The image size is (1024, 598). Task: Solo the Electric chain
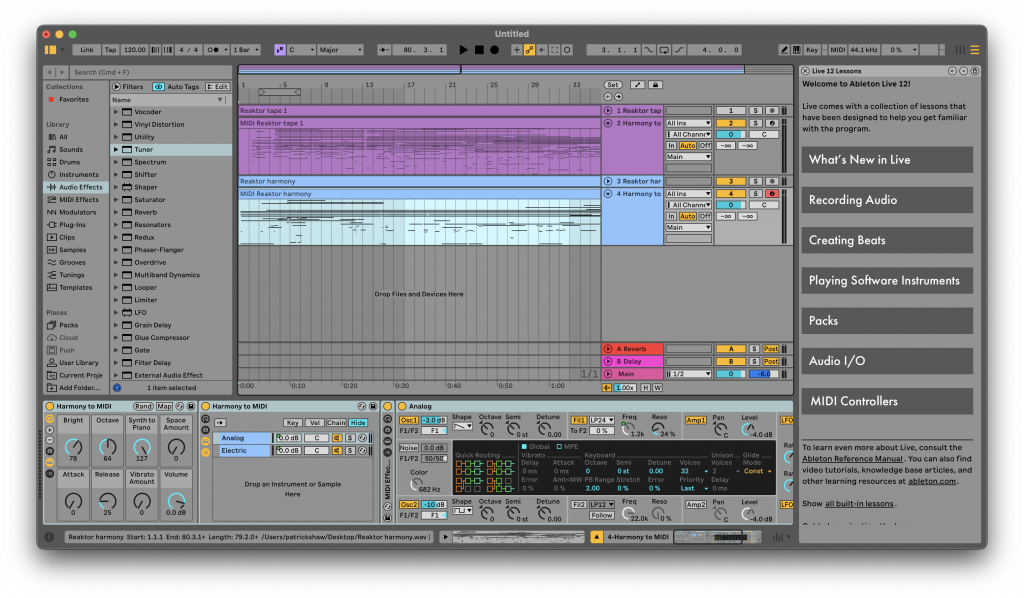[x=350, y=451]
